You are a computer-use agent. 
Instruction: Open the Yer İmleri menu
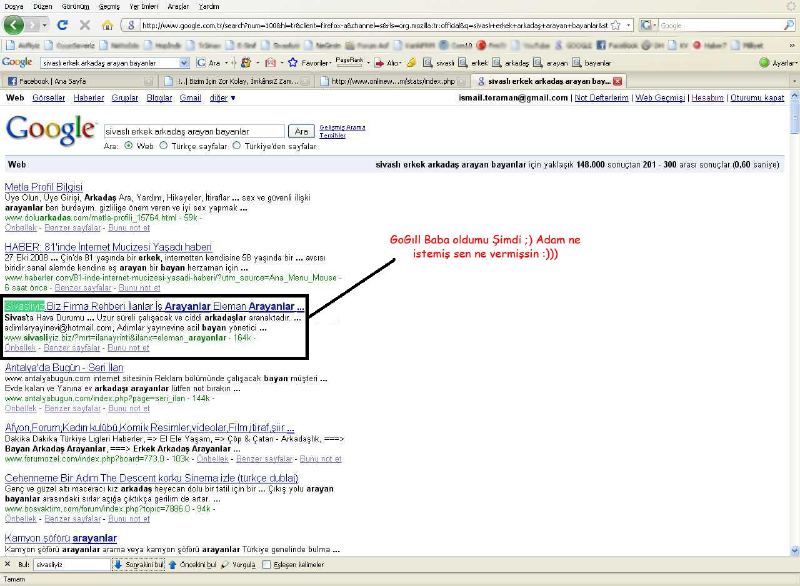pyautogui.click(x=143, y=7)
